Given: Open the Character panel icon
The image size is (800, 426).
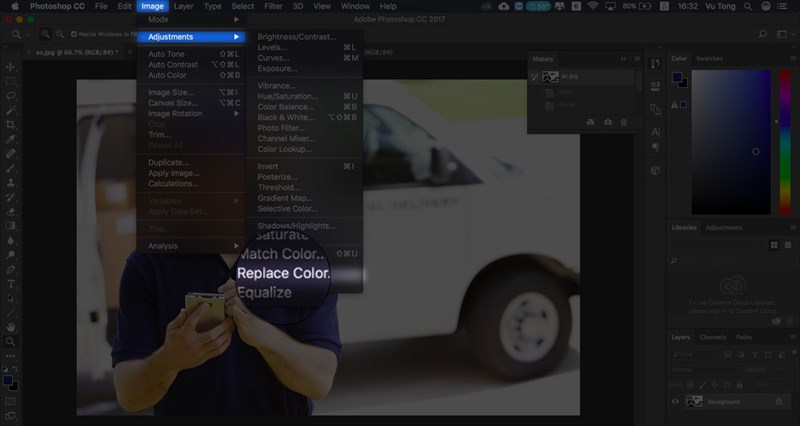Looking at the screenshot, I should [656, 132].
